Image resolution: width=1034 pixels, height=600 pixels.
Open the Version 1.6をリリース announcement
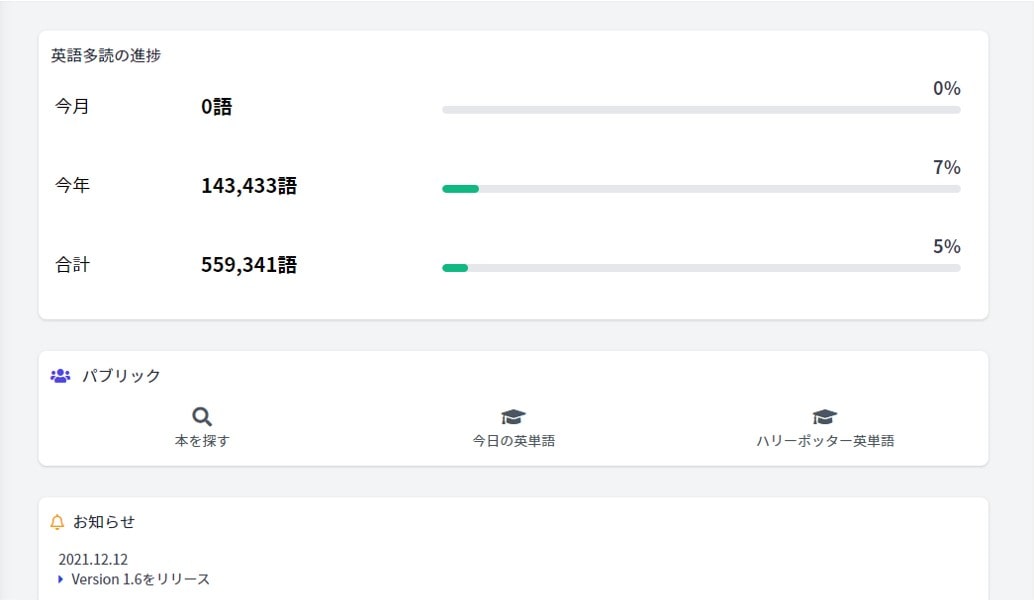tap(140, 579)
